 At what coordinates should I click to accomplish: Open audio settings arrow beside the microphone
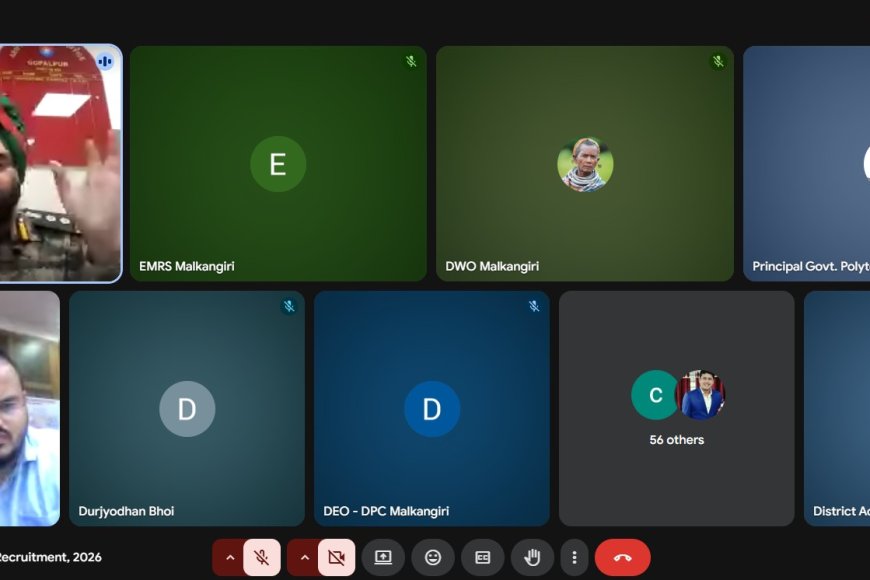point(229,557)
